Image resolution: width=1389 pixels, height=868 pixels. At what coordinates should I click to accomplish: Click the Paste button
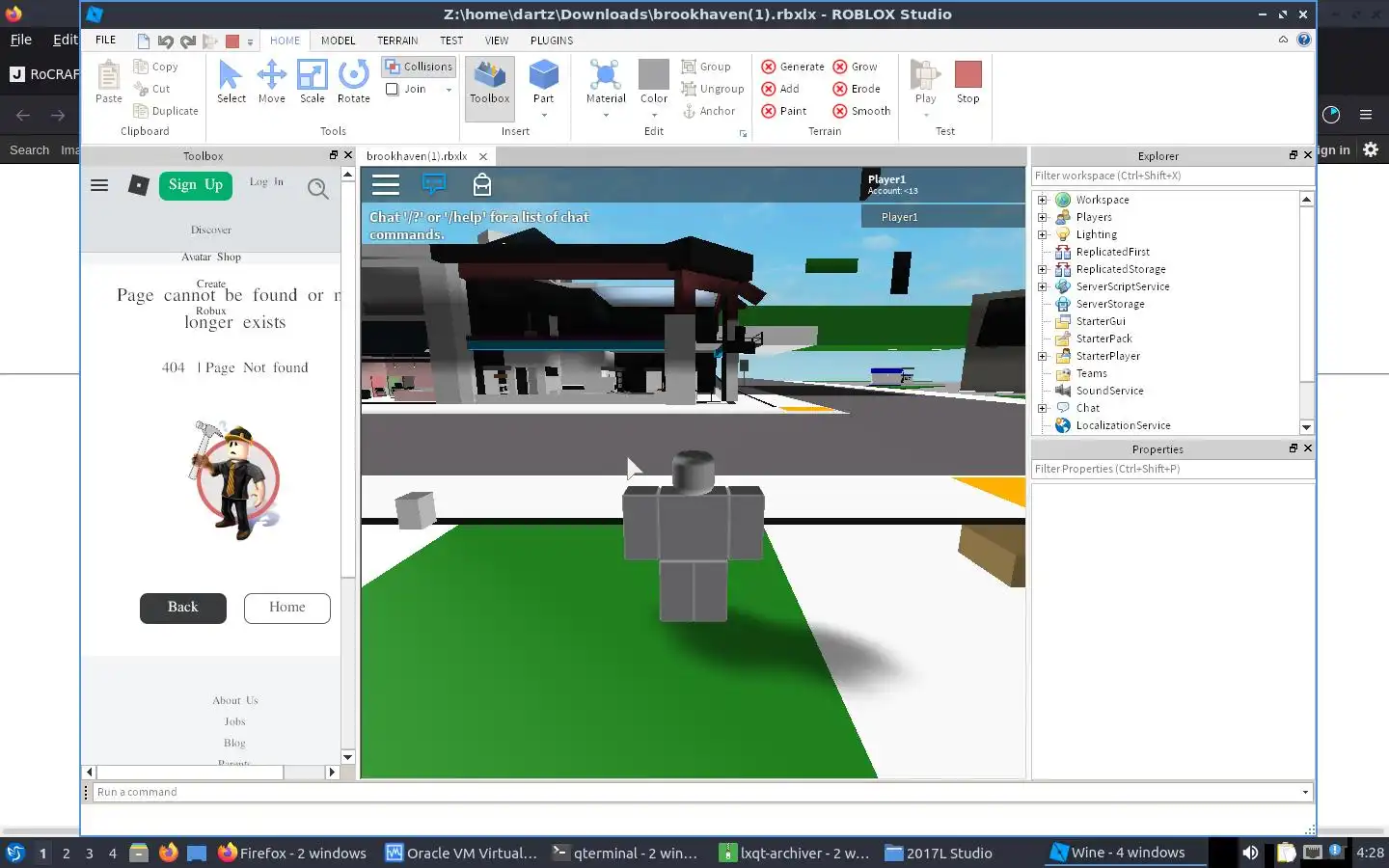pyautogui.click(x=109, y=82)
